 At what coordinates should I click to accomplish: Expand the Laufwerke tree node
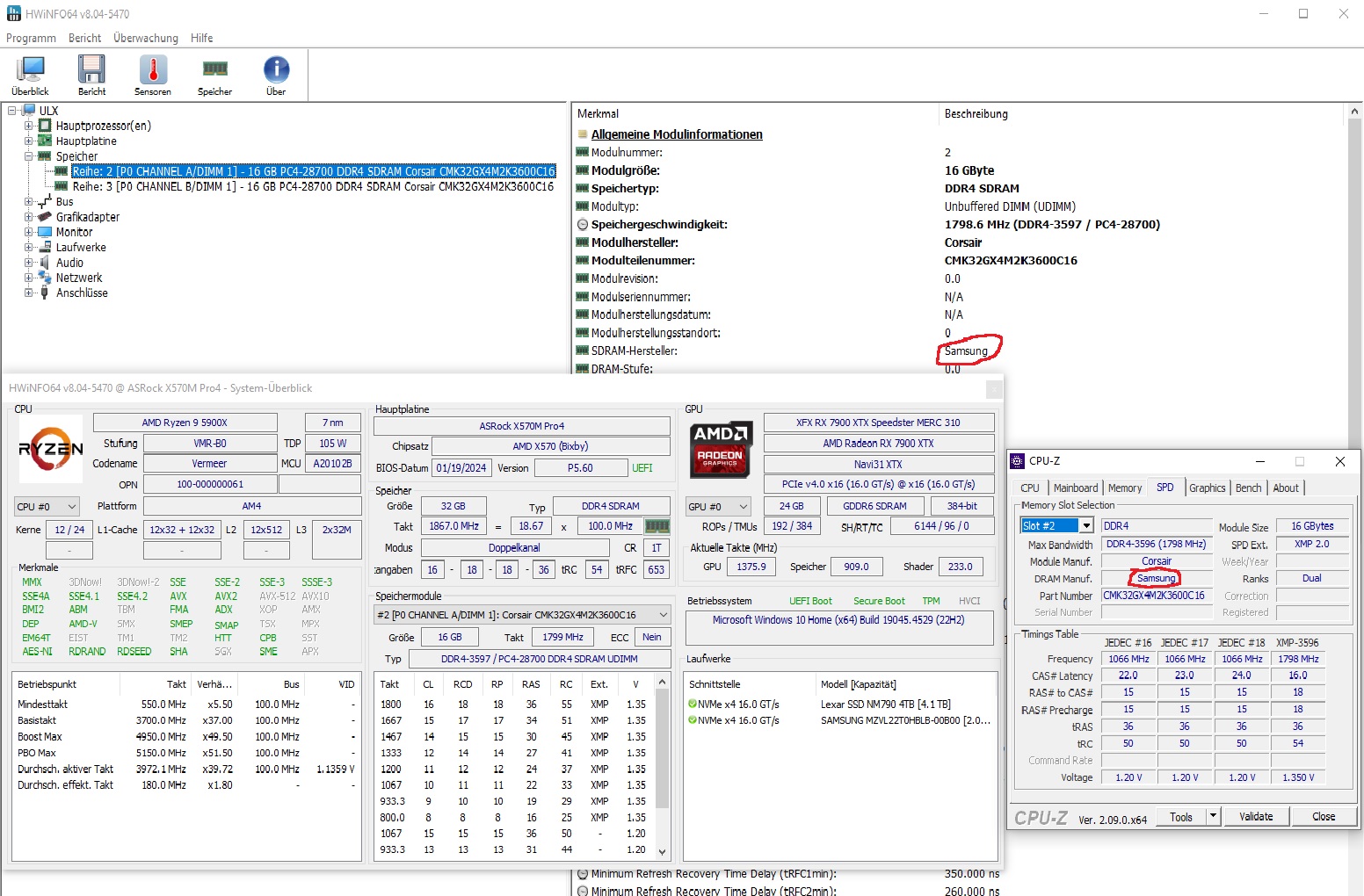coord(29,247)
